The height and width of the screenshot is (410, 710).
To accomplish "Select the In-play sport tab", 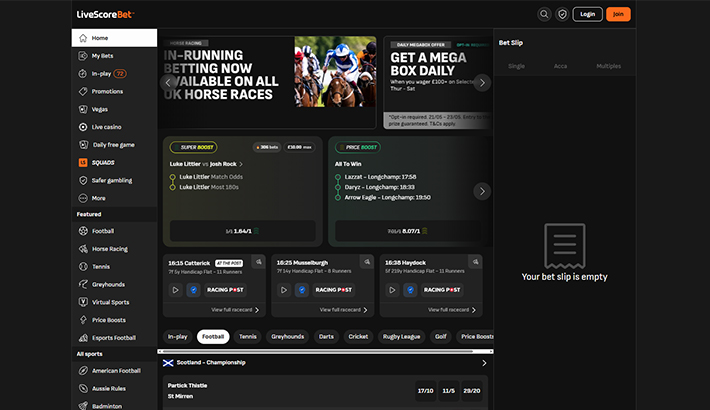I will point(178,337).
